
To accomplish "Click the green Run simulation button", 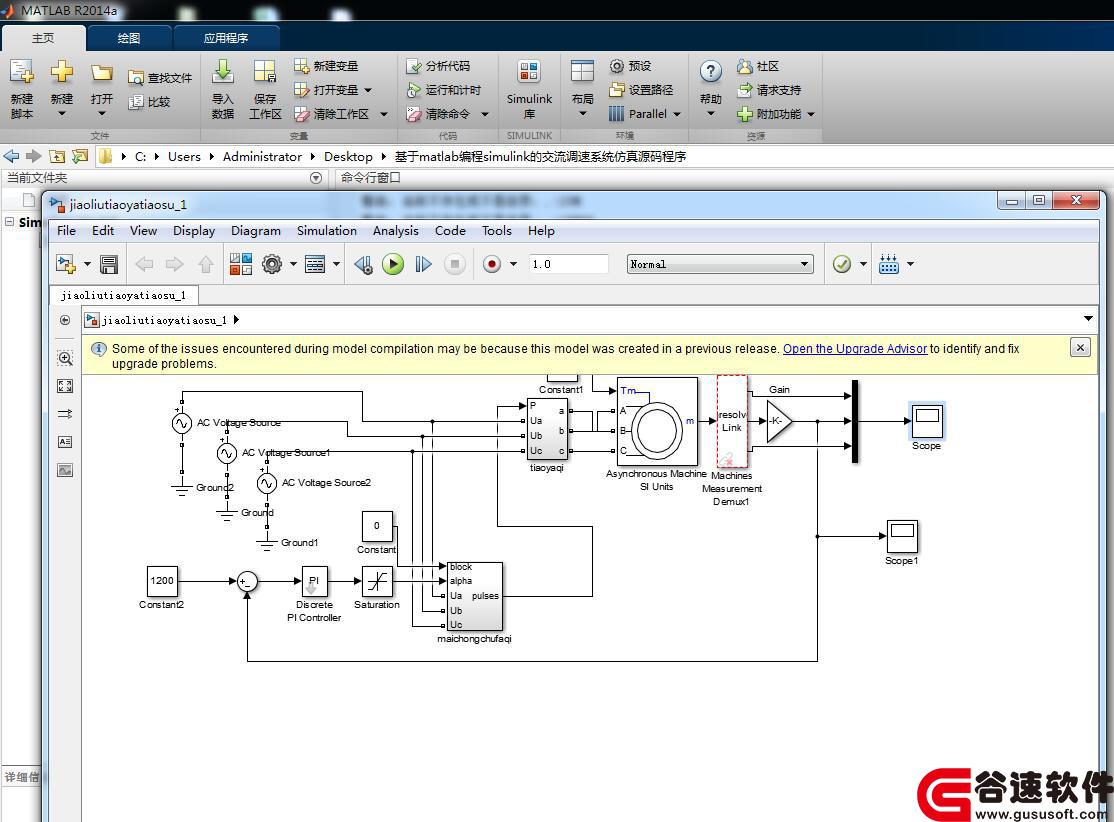I will (x=393, y=264).
